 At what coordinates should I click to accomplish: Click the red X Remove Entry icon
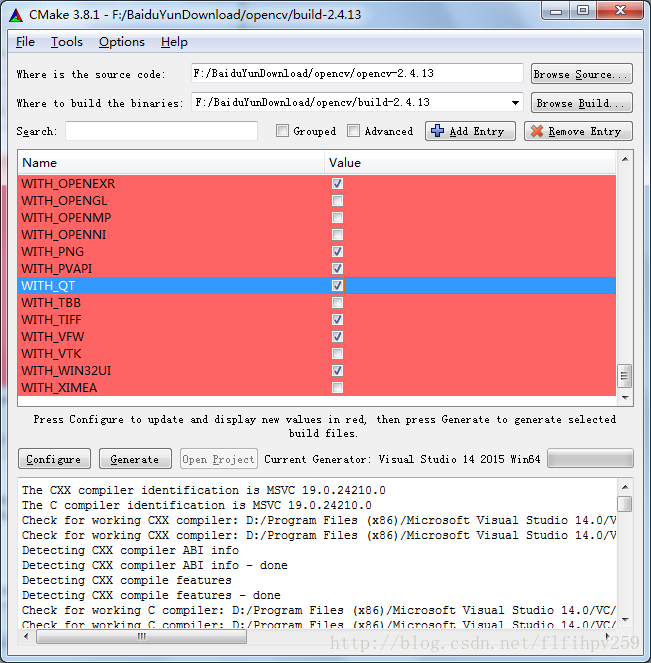[537, 131]
